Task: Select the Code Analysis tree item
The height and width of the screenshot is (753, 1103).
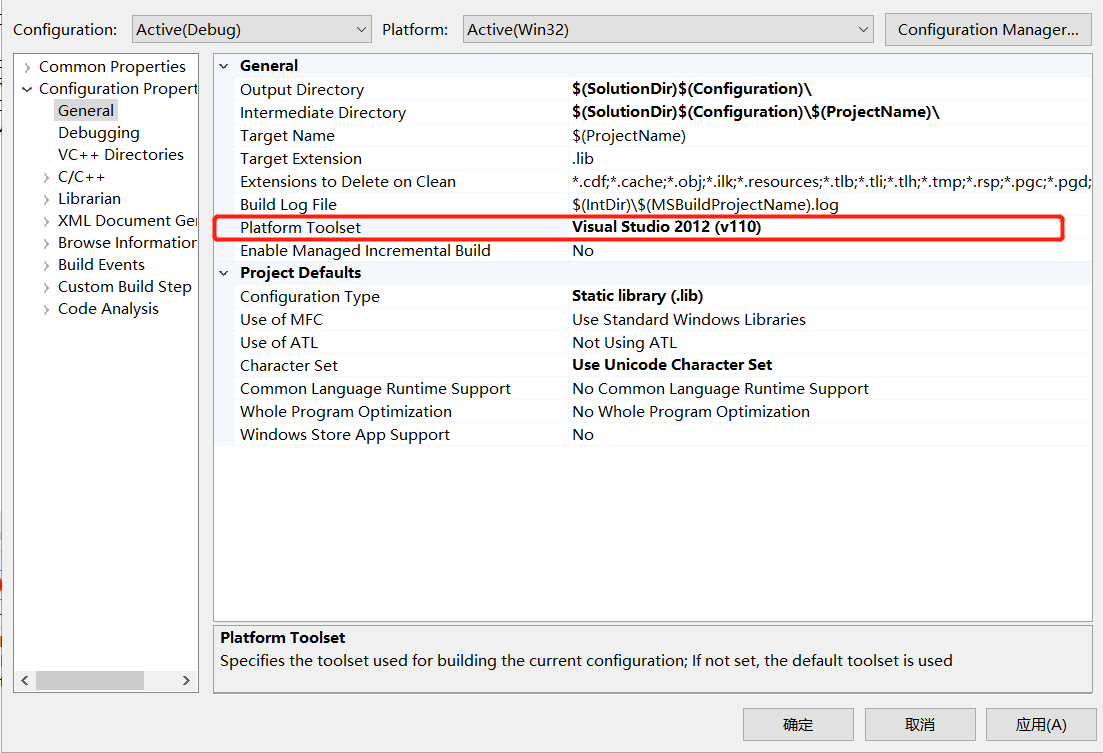Action: tap(108, 308)
